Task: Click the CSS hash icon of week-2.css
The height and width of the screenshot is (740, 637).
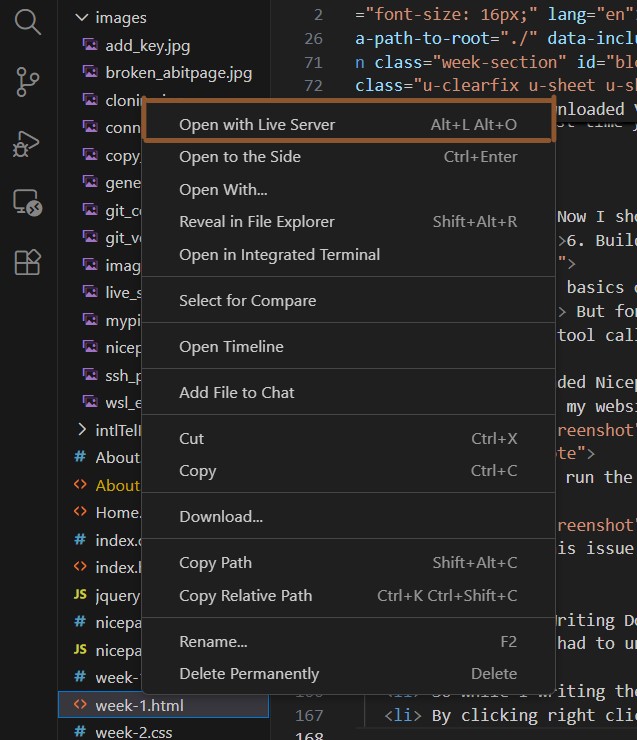Action: pyautogui.click(x=80, y=732)
